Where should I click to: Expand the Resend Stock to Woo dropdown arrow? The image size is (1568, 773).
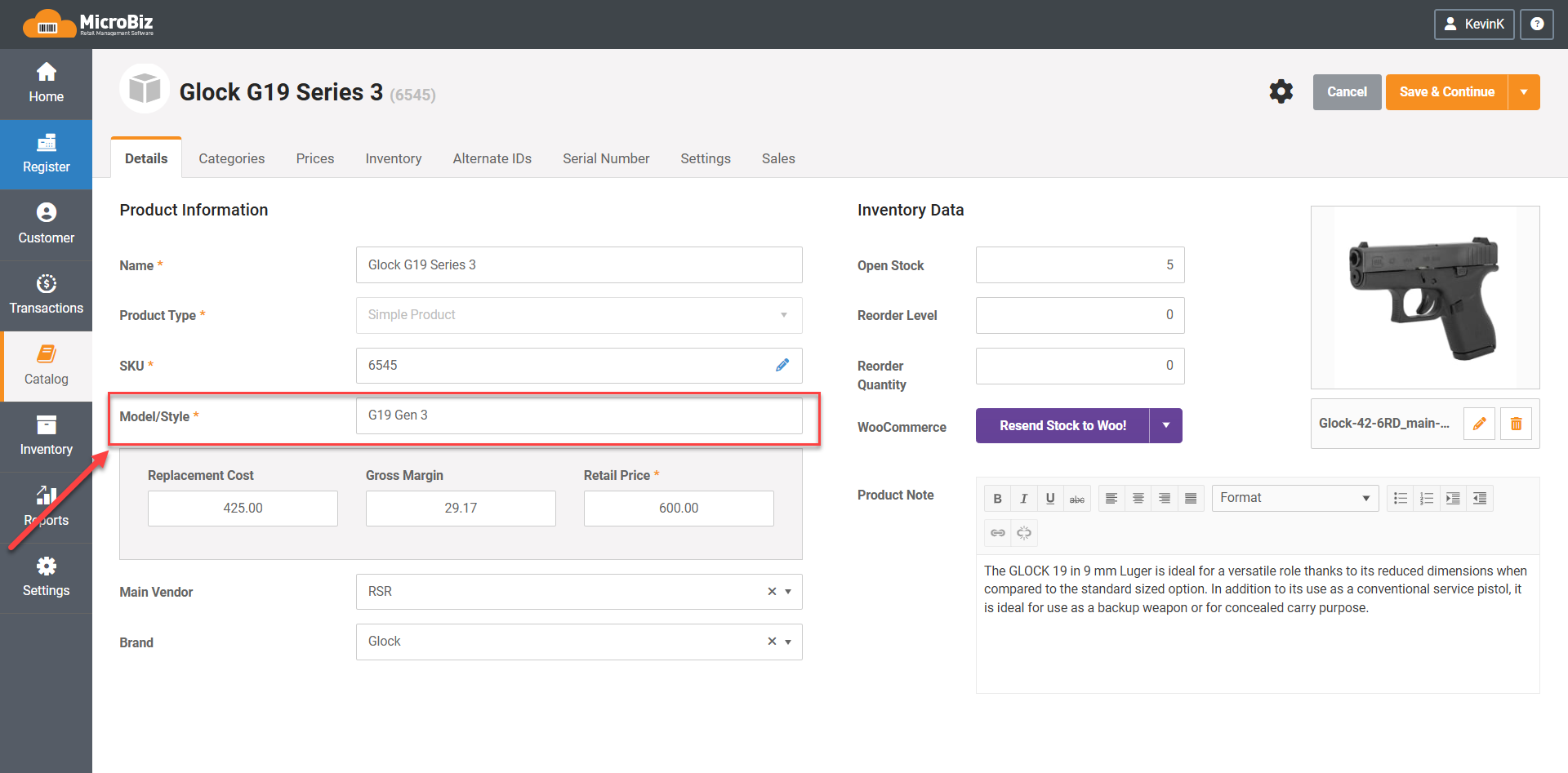point(1166,425)
